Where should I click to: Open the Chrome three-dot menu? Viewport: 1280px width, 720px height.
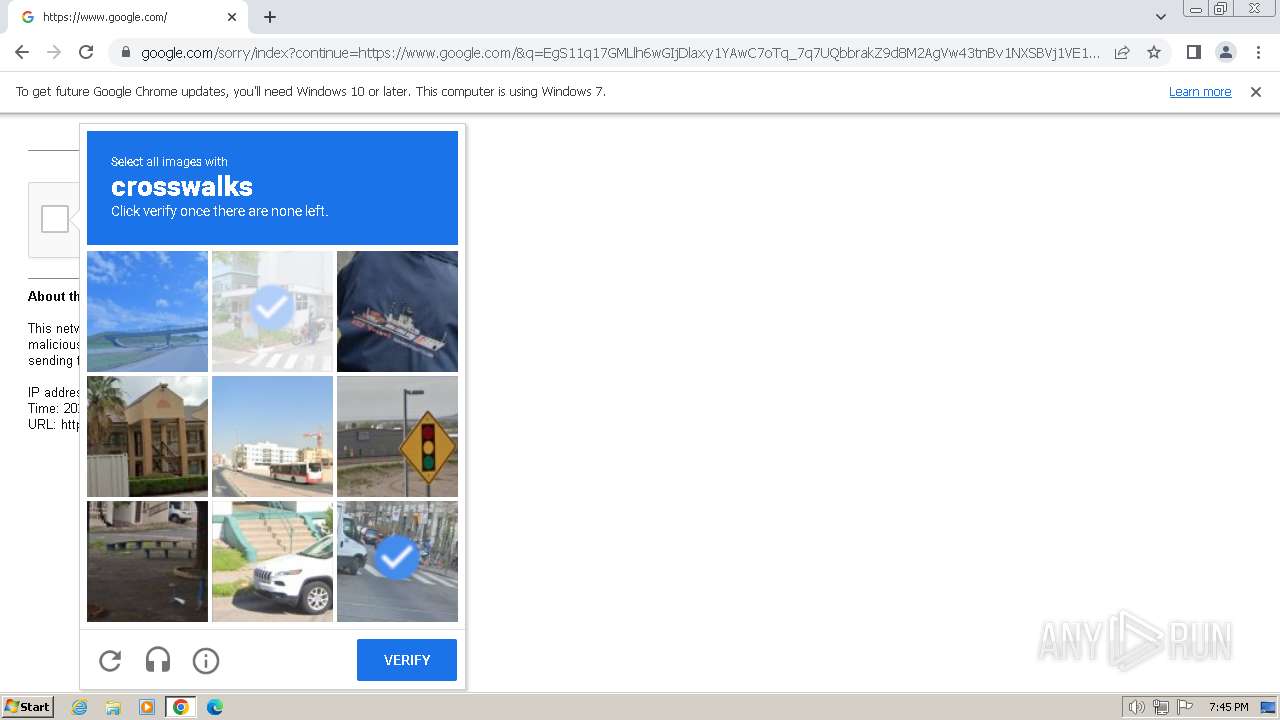click(x=1259, y=52)
